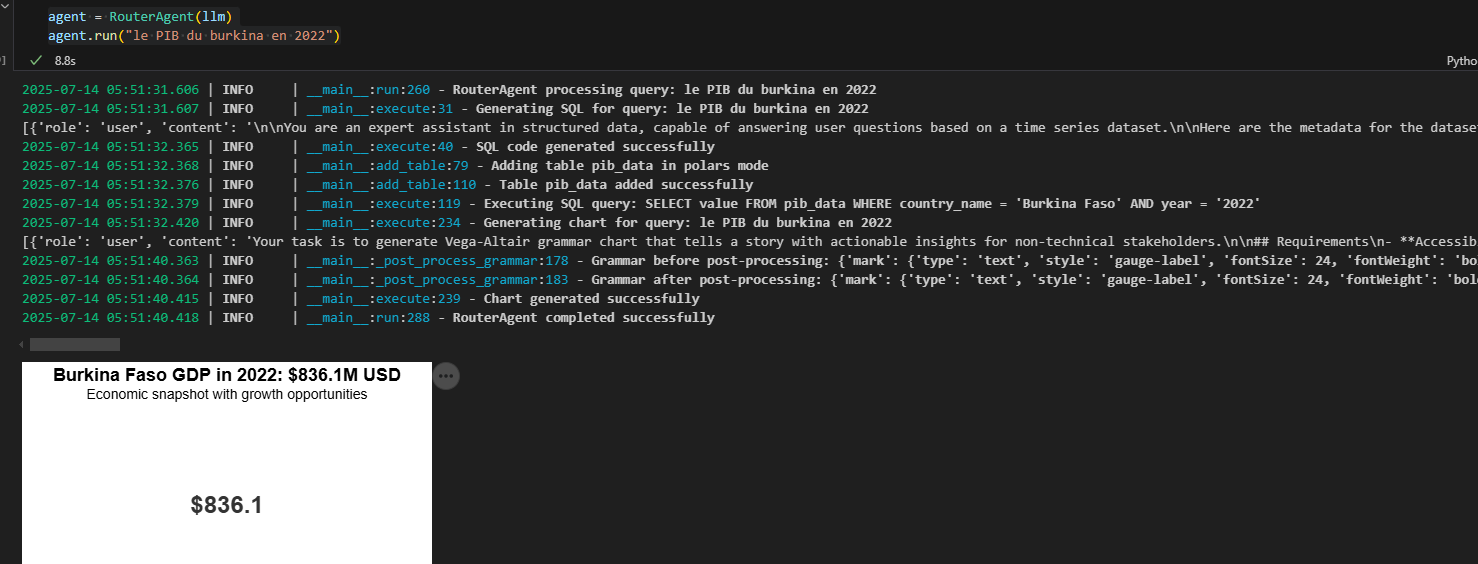Click the green execution success checkmark
1478x564 pixels.
[36, 61]
